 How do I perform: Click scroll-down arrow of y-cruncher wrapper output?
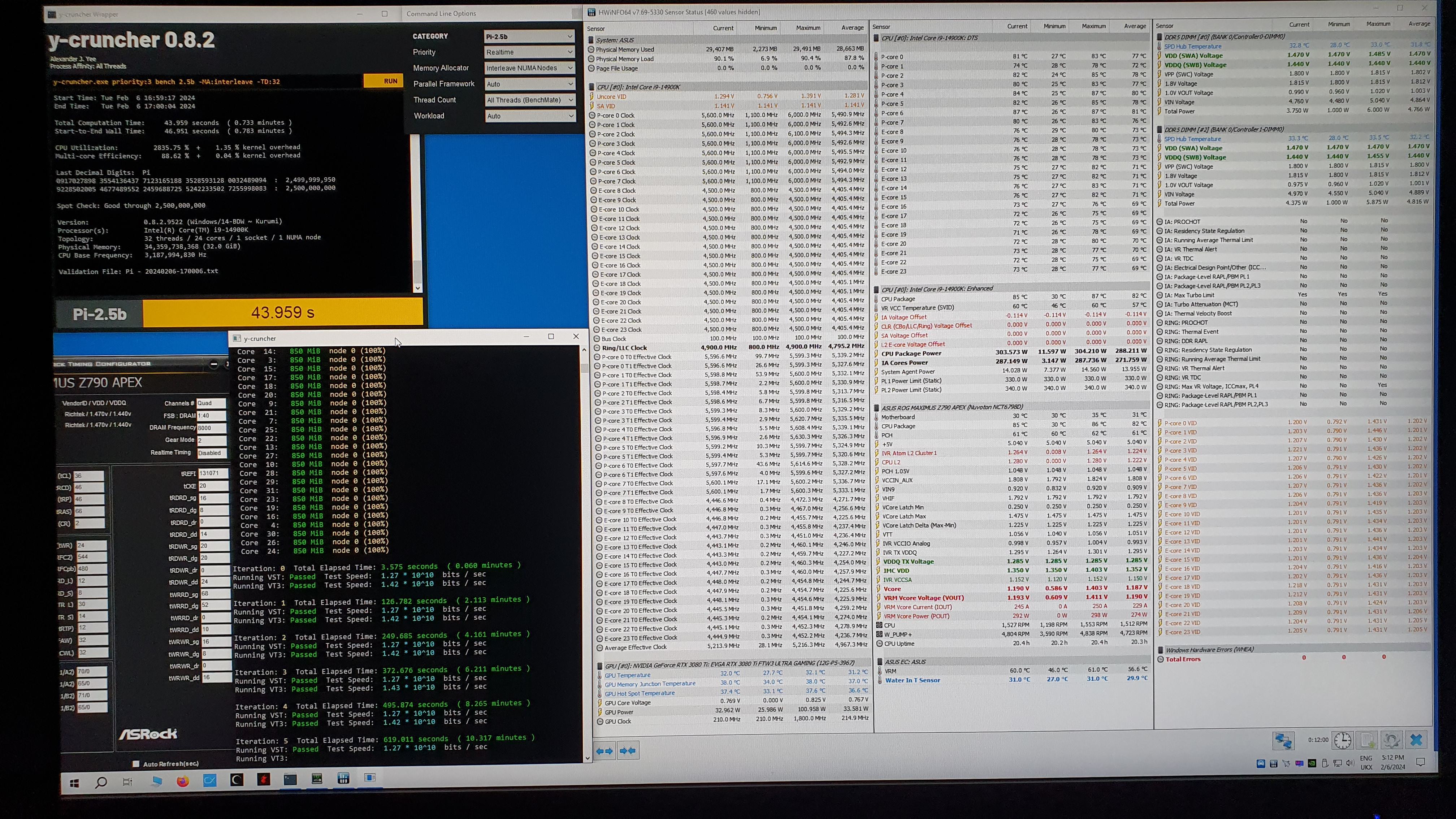pyautogui.click(x=418, y=288)
